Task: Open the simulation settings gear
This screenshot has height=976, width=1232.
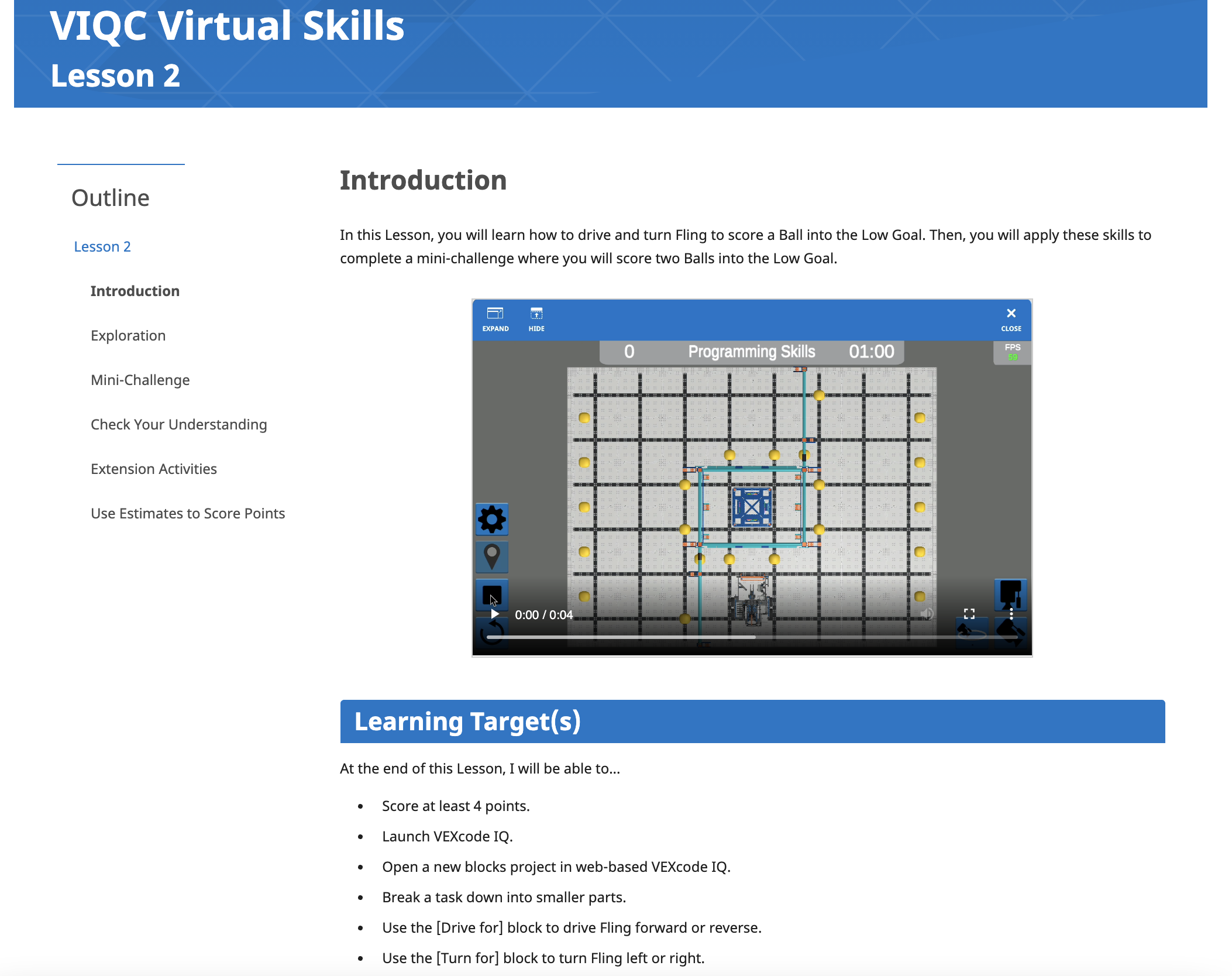Action: (492, 520)
